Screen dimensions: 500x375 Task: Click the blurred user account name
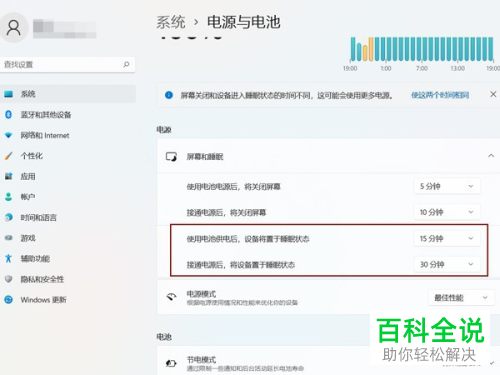click(64, 29)
